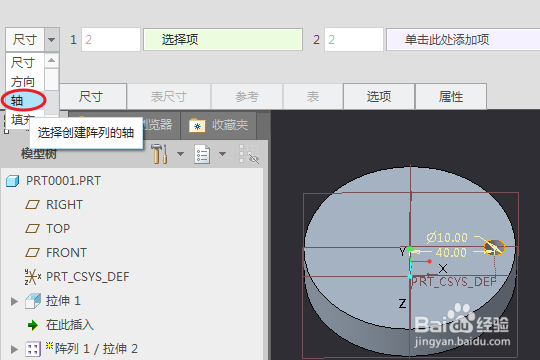Expand the 阵列 1 / 拉伸 2 node
Screen dimensions: 540x360
(14, 349)
